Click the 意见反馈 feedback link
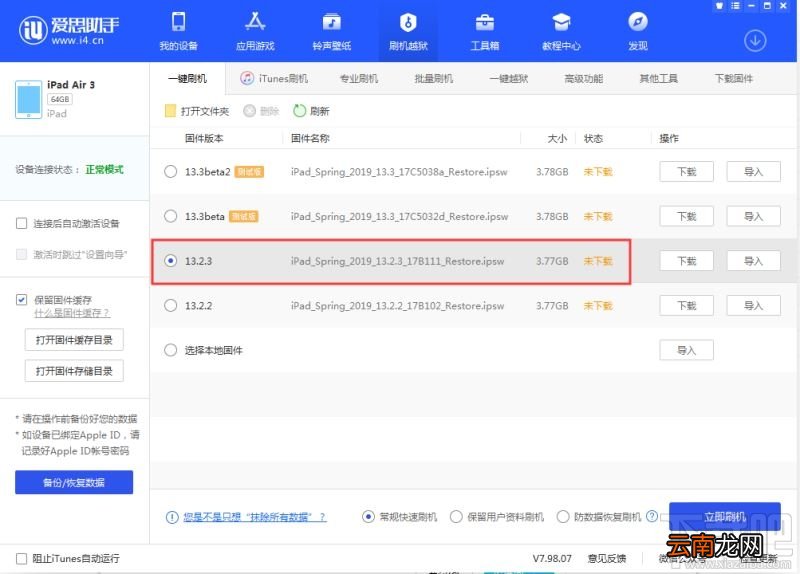800x574 pixels. (607, 559)
